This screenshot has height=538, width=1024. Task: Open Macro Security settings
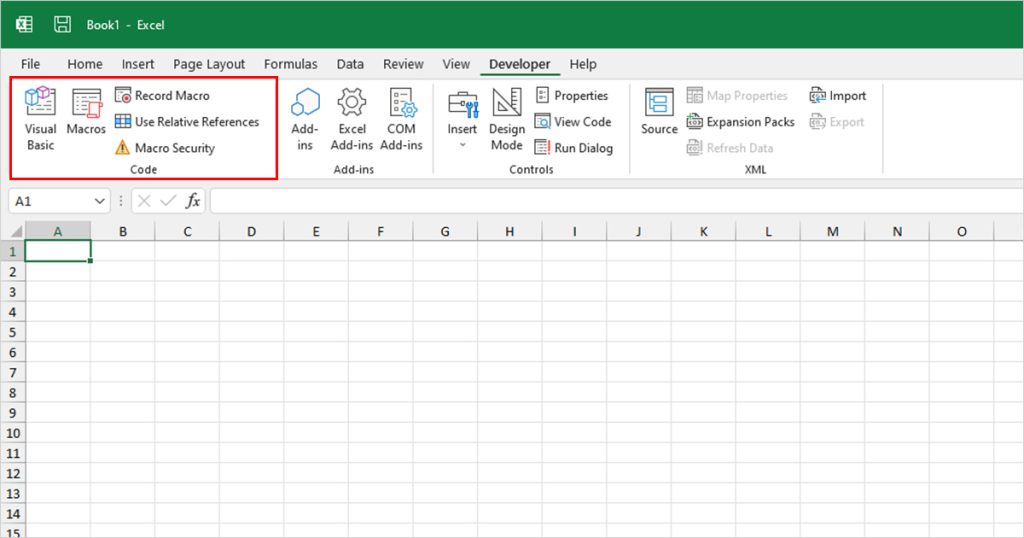pos(165,148)
